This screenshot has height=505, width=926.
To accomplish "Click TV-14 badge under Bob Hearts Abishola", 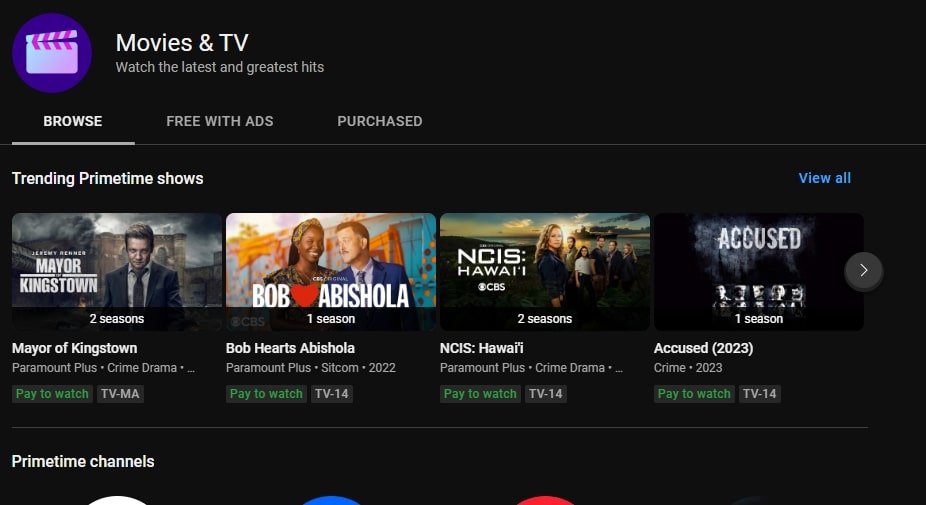I will 332,394.
